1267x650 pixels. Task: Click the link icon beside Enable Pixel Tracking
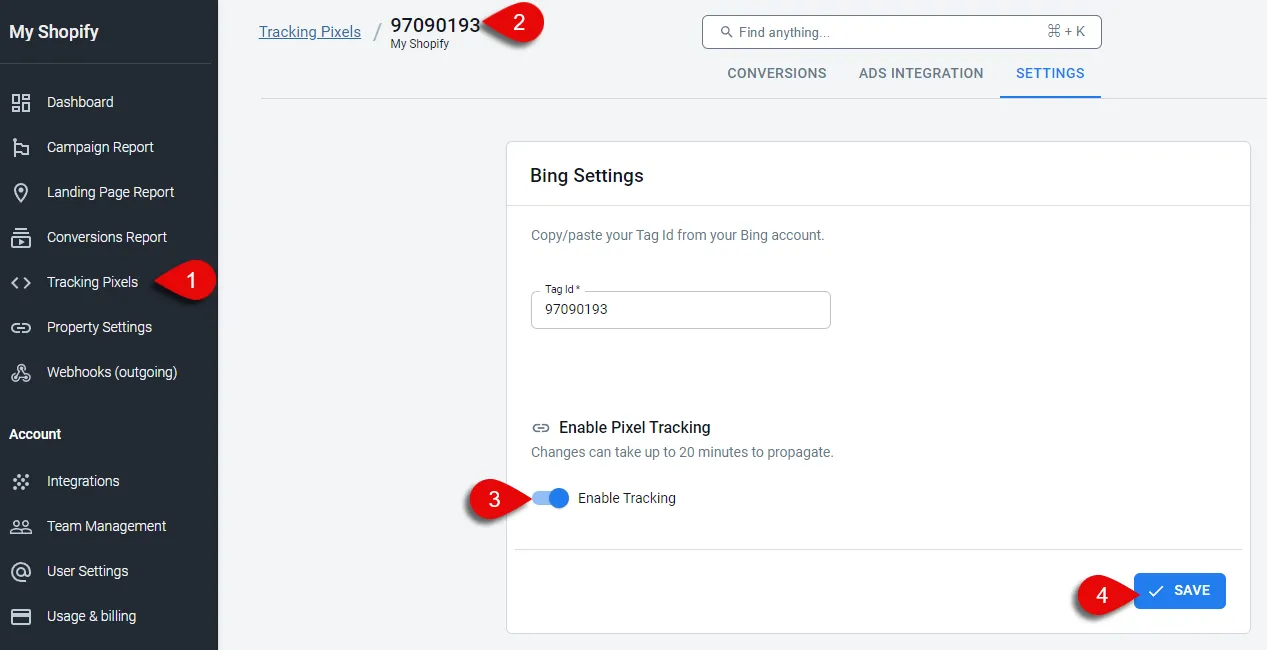(541, 427)
